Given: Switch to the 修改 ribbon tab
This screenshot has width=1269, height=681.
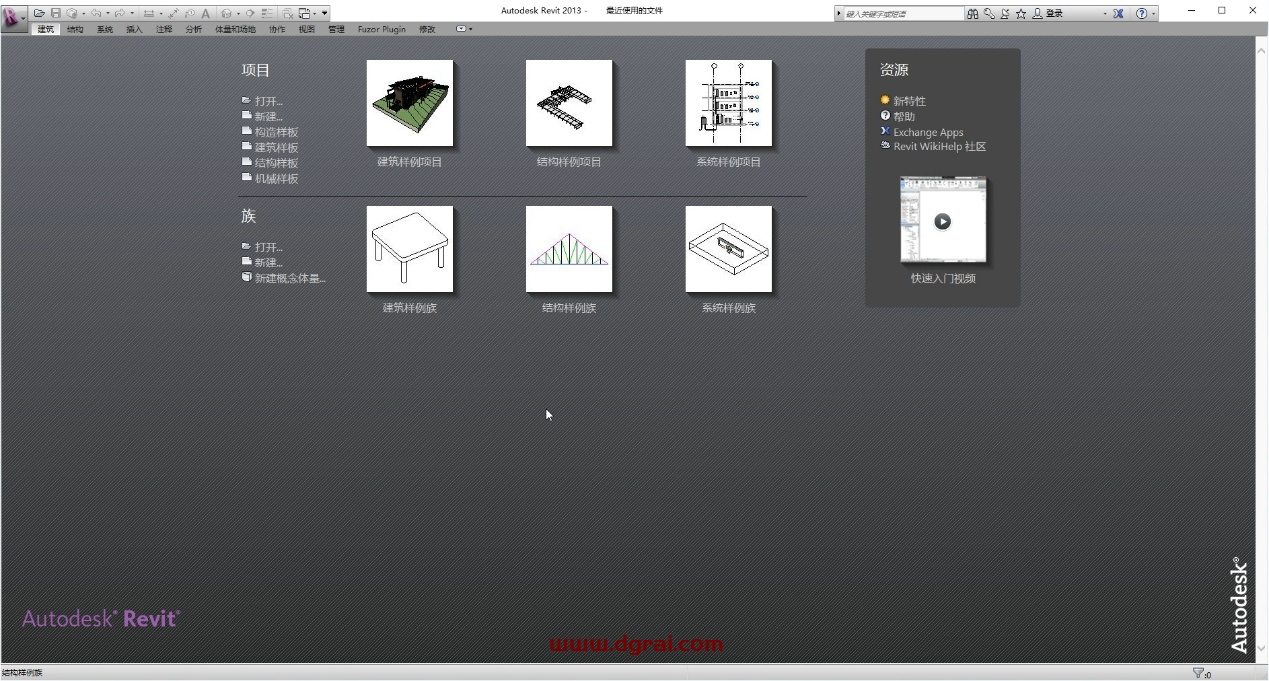Looking at the screenshot, I should pos(427,29).
